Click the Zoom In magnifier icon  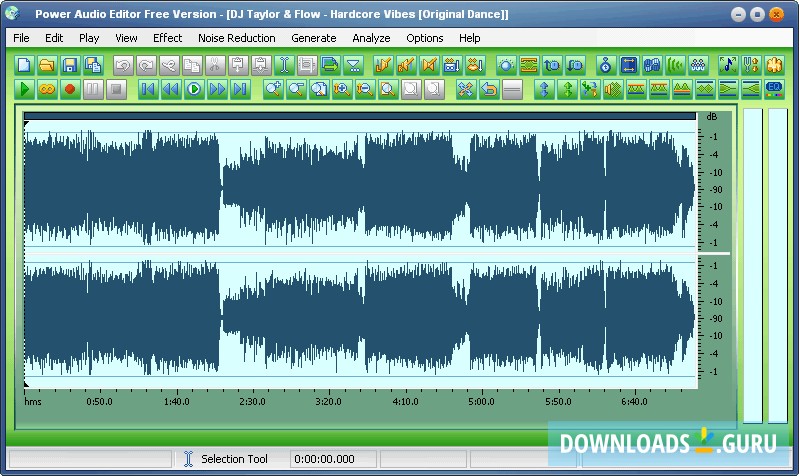tap(273, 89)
